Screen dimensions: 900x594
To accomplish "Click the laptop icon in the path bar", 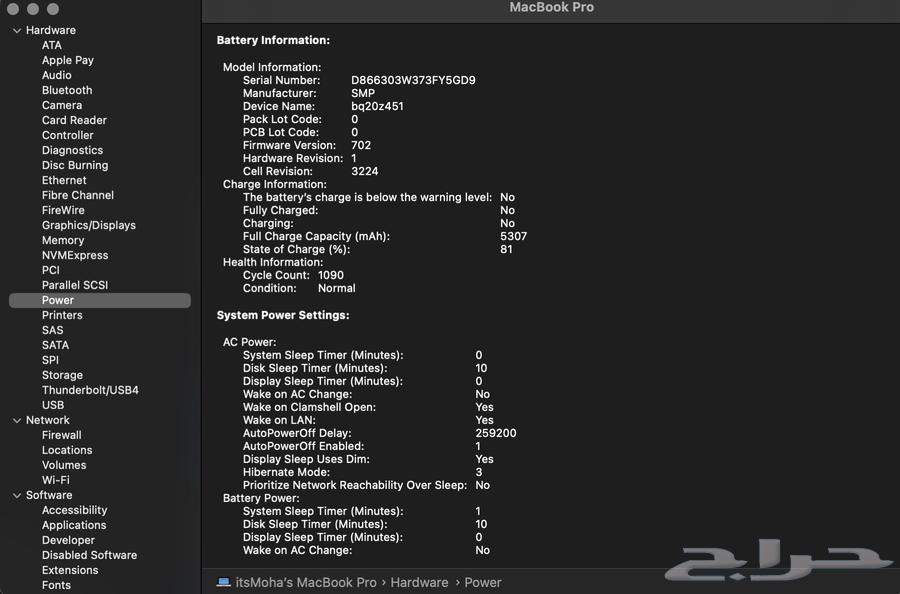I will pyautogui.click(x=223, y=582).
